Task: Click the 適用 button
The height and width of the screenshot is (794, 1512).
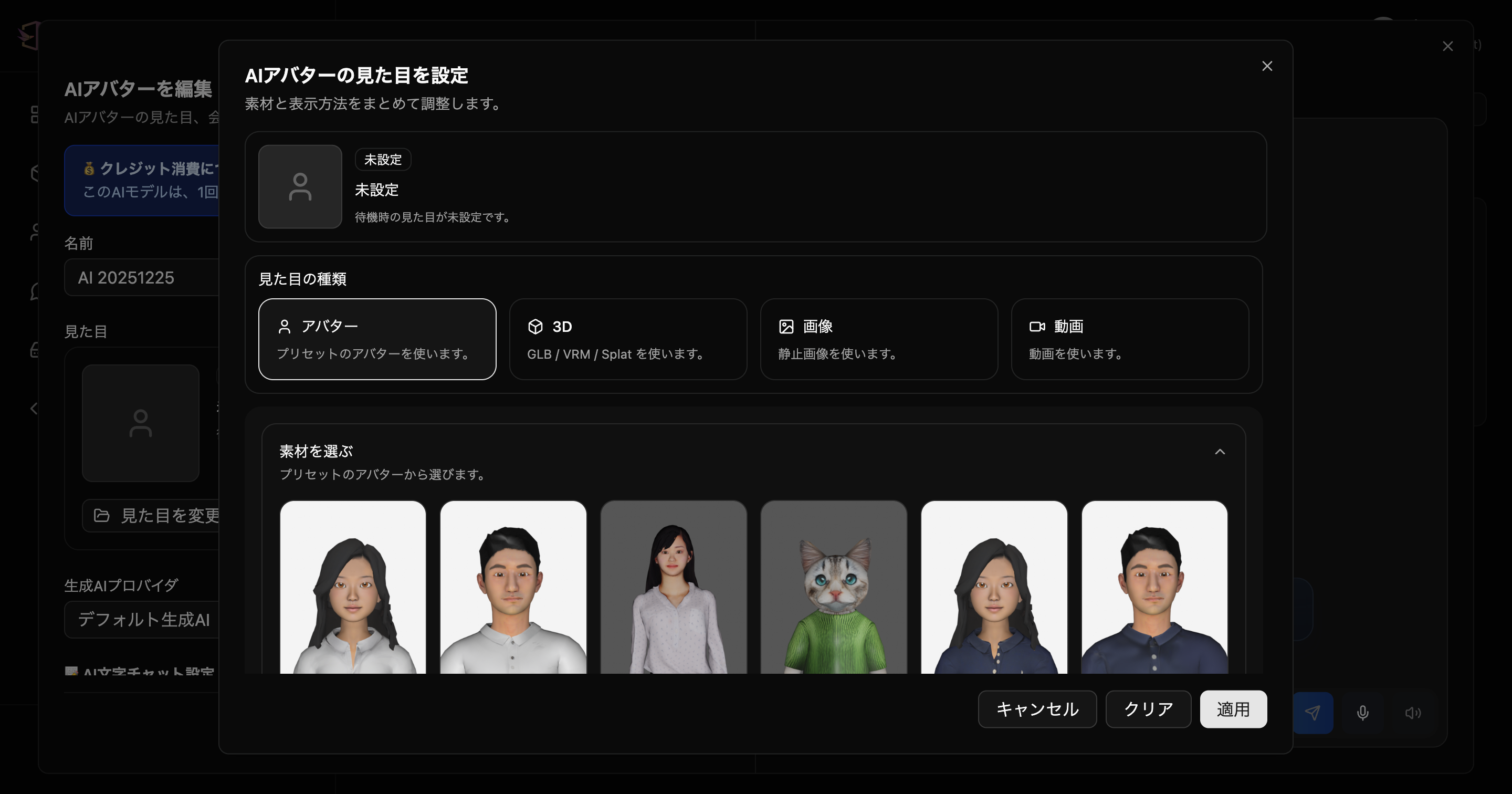Action: click(x=1233, y=709)
